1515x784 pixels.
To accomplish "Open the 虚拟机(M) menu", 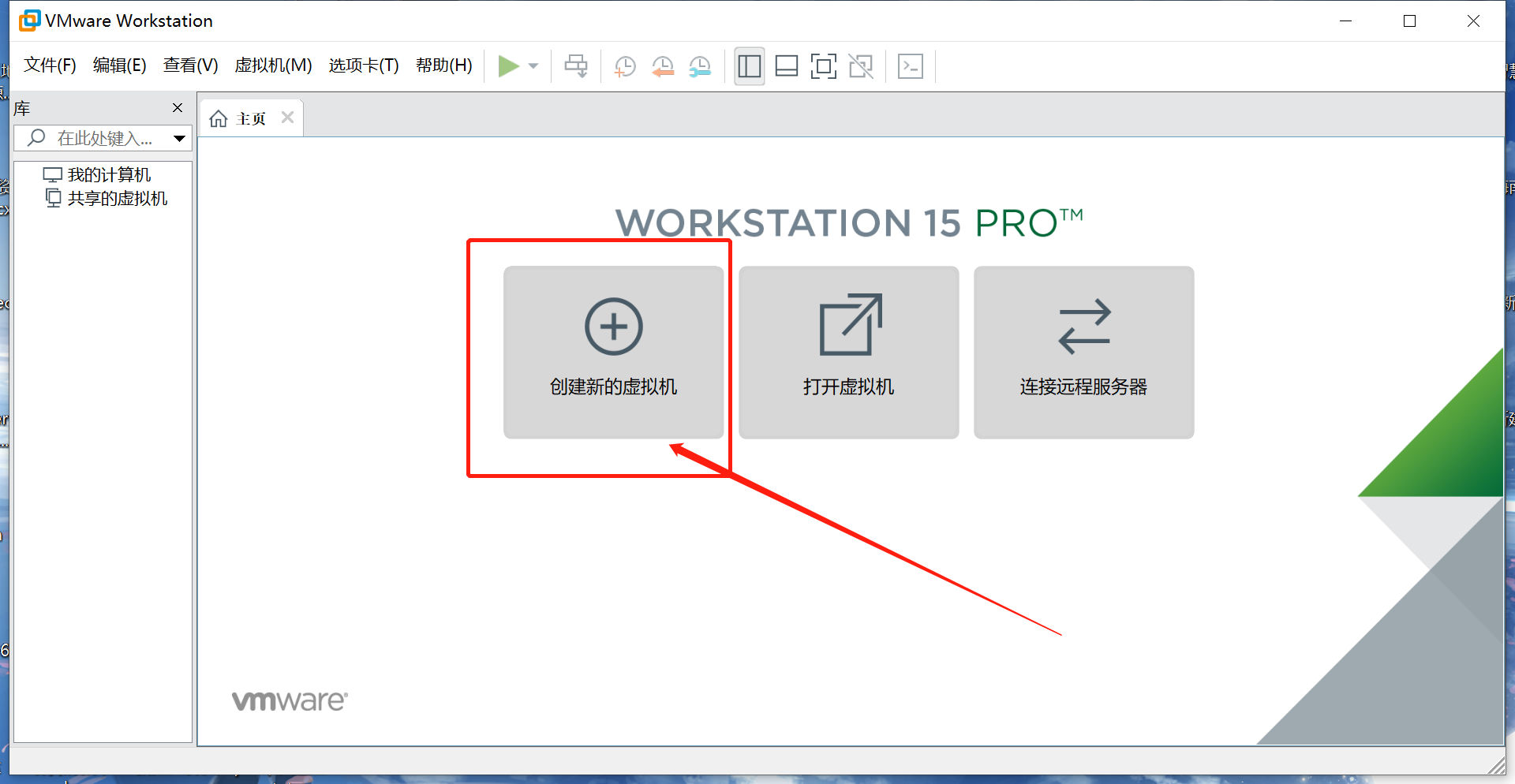I will (273, 65).
